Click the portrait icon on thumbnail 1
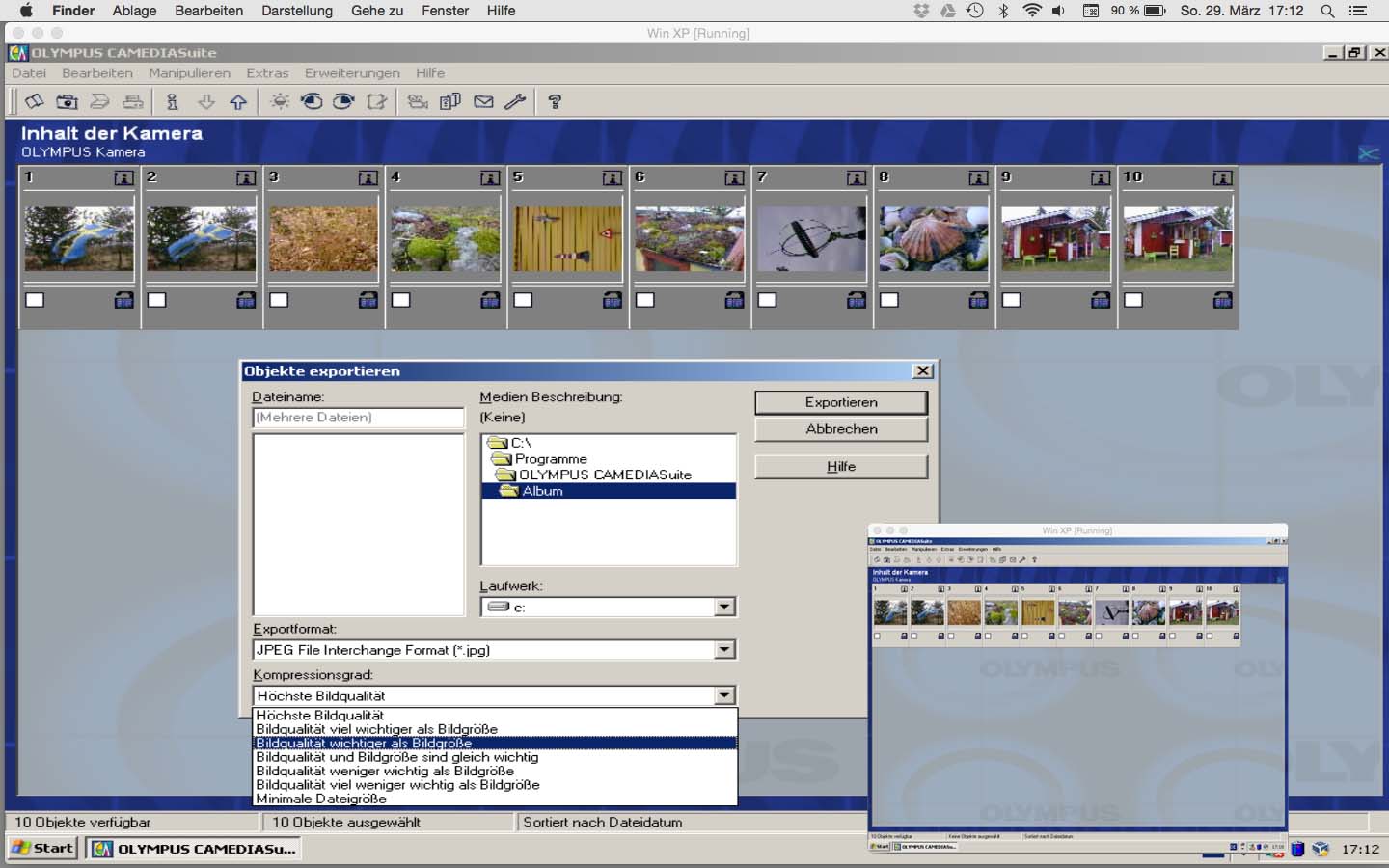The image size is (1389, 868). pos(123,177)
